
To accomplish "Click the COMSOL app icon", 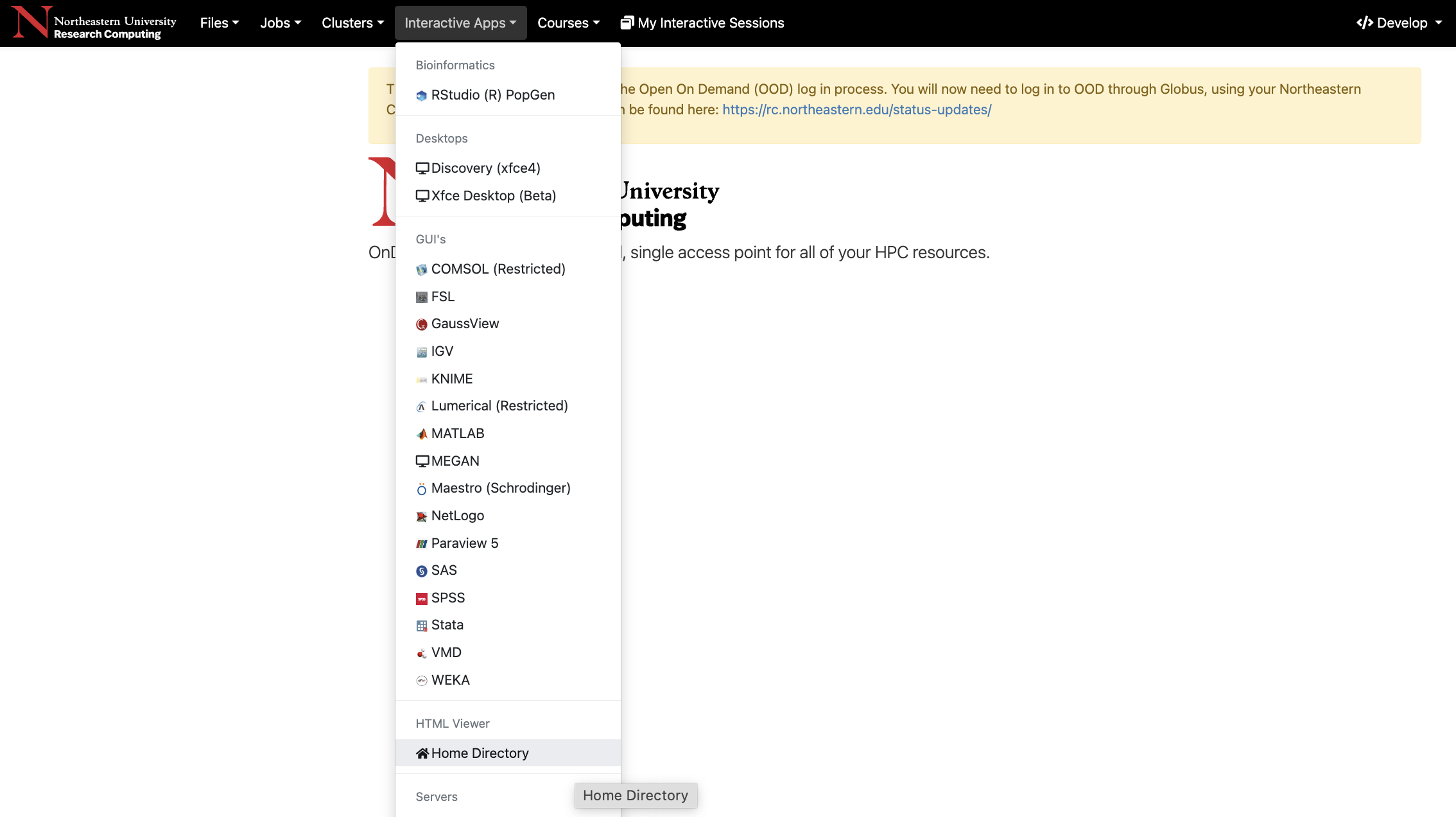I will pyautogui.click(x=422, y=270).
